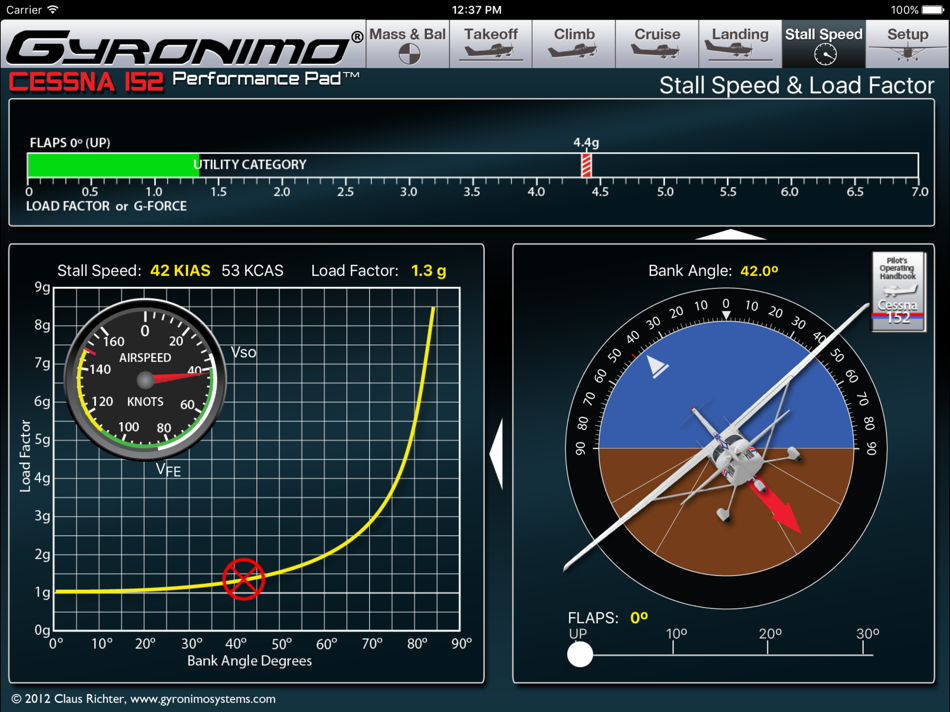Tap the red hatched 4.4g limit marker
Viewport: 950px width, 712px height.
[x=586, y=165]
